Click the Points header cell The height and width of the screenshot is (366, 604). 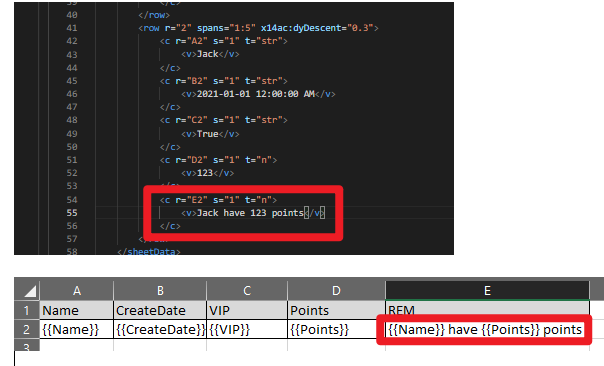[336, 311]
